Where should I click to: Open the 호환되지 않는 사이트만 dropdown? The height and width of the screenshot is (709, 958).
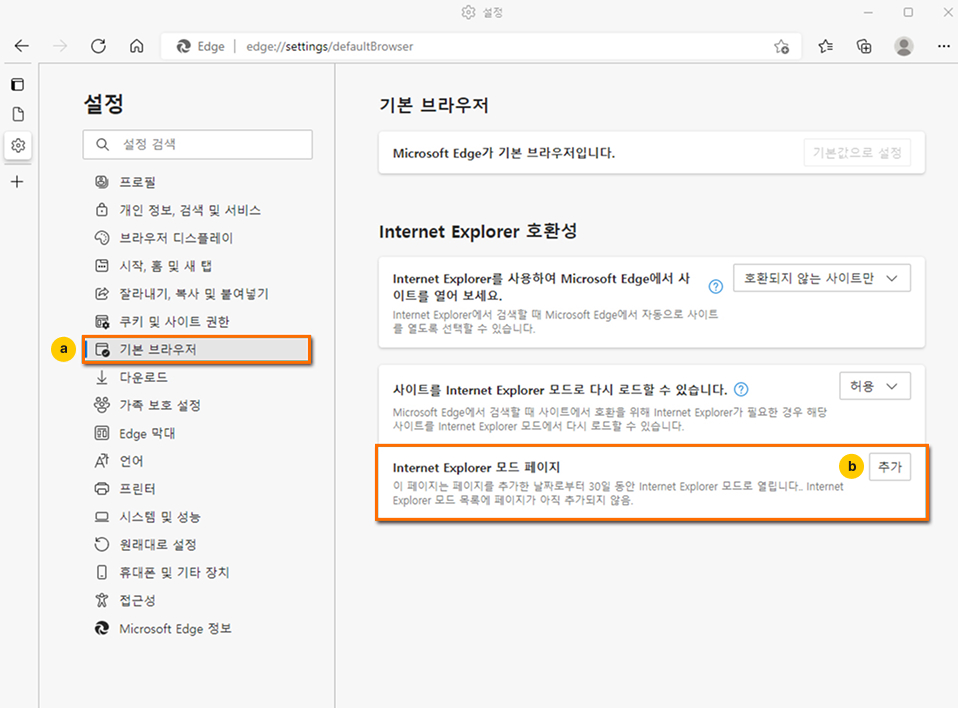pyautogui.click(x=822, y=278)
